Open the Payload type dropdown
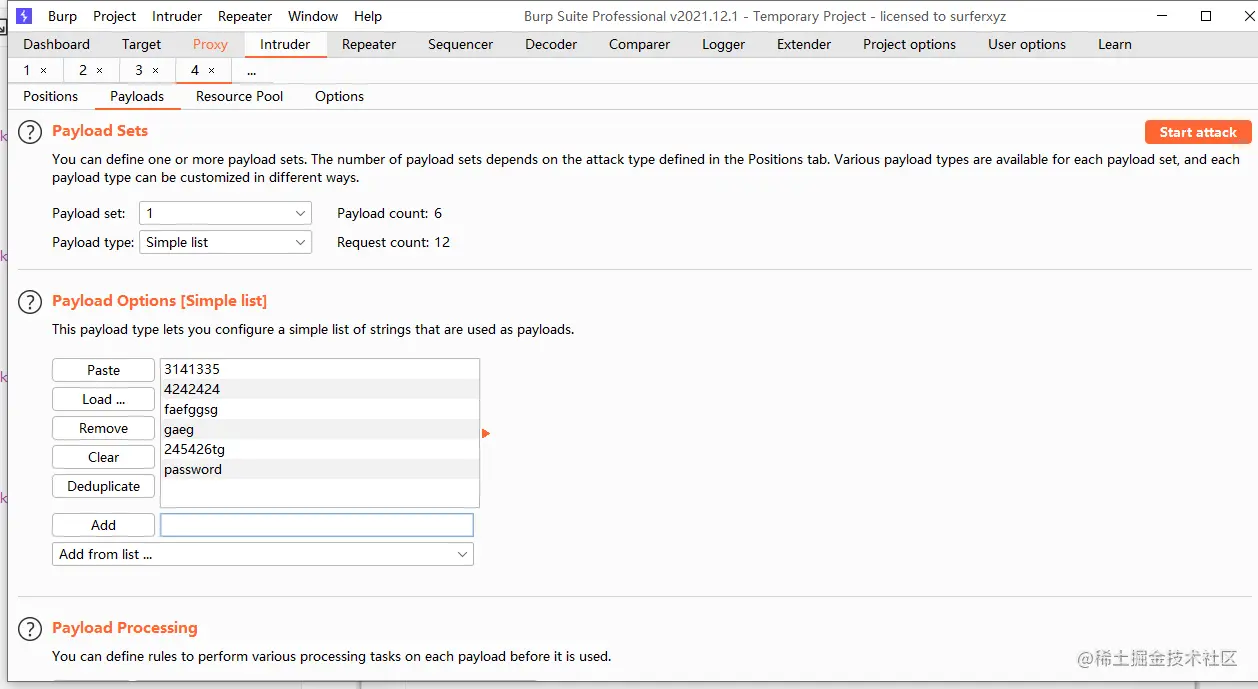Viewport: 1258px width, 689px height. click(x=226, y=242)
